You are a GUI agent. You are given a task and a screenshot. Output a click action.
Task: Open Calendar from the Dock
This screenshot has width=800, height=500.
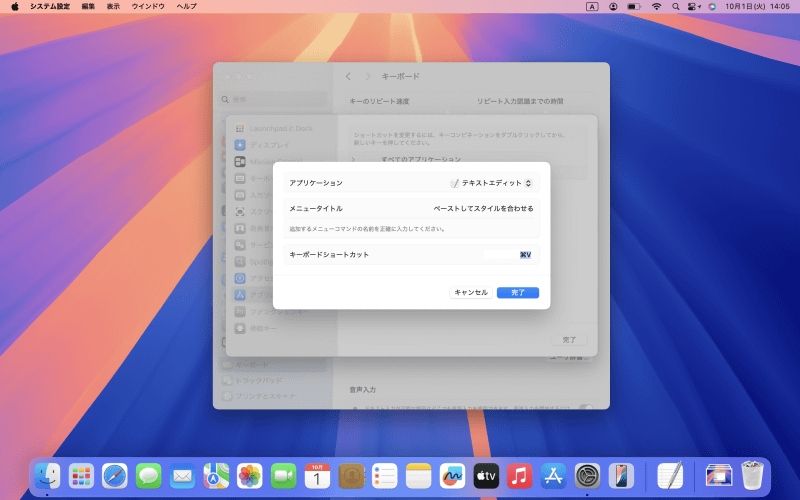[317, 476]
